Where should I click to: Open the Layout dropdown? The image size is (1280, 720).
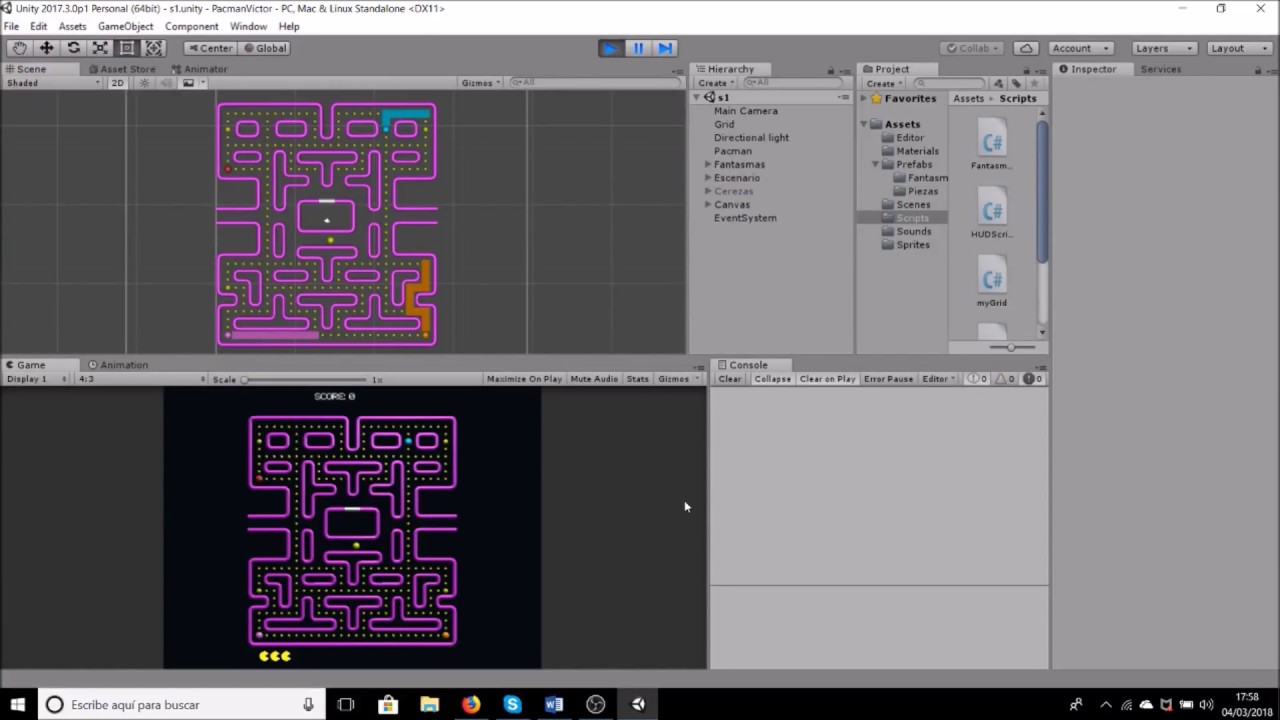[1240, 48]
